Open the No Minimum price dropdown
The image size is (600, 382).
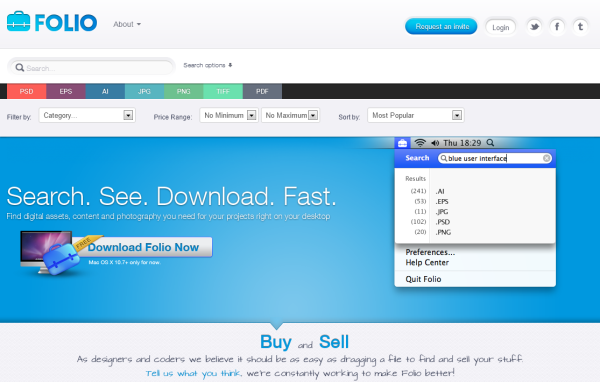(229, 115)
